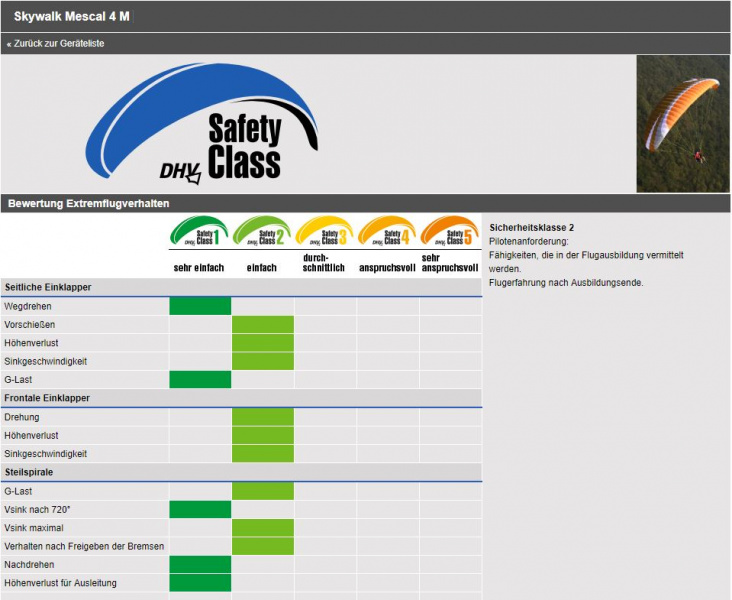Screen dimensions: 732x600
Task: Click Sinkgeschwindigkeit under Frontale Einklapper
Action: tap(45, 453)
